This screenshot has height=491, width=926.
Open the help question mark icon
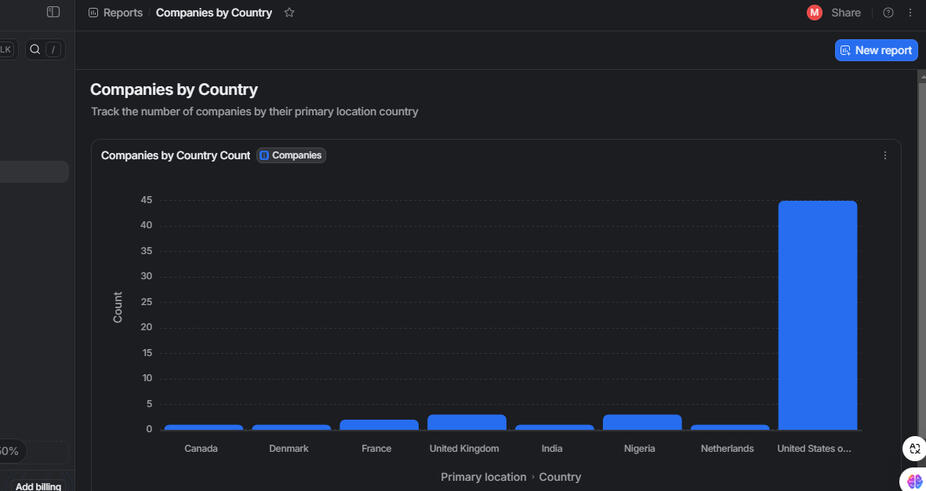click(888, 13)
